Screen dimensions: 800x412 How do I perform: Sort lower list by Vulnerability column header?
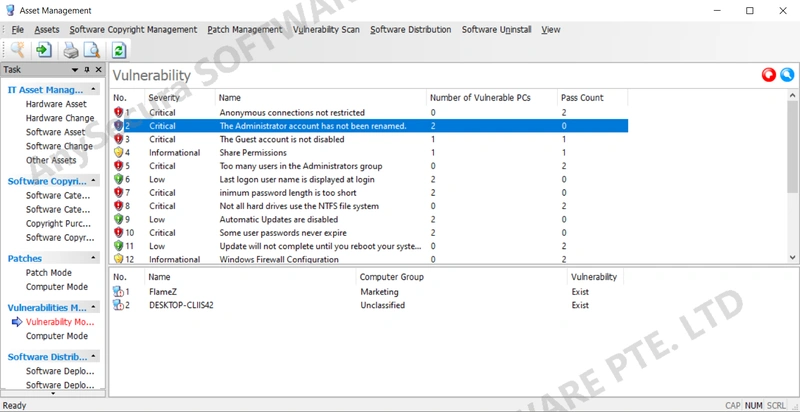point(595,277)
